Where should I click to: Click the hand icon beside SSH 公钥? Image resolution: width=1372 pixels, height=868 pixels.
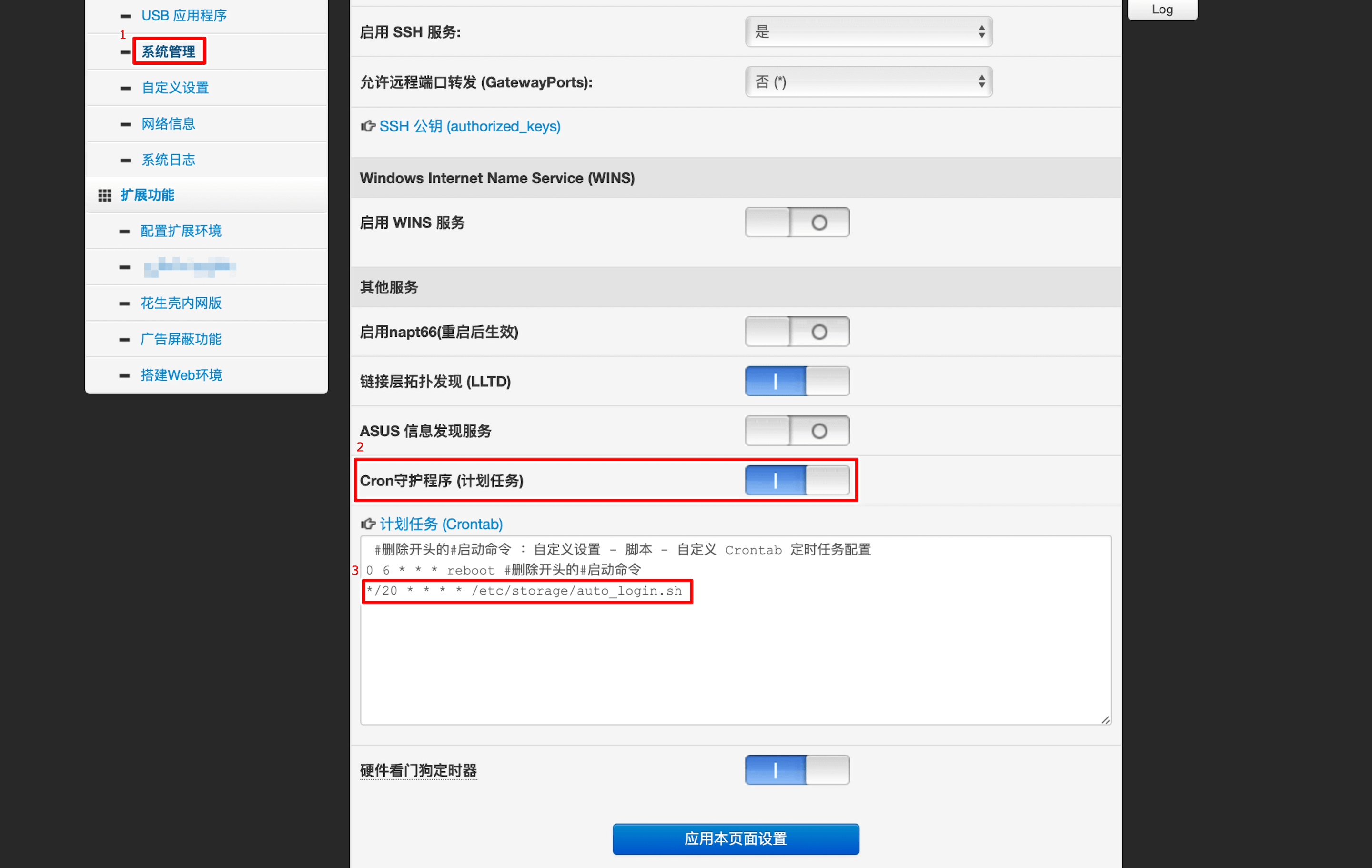click(x=367, y=126)
